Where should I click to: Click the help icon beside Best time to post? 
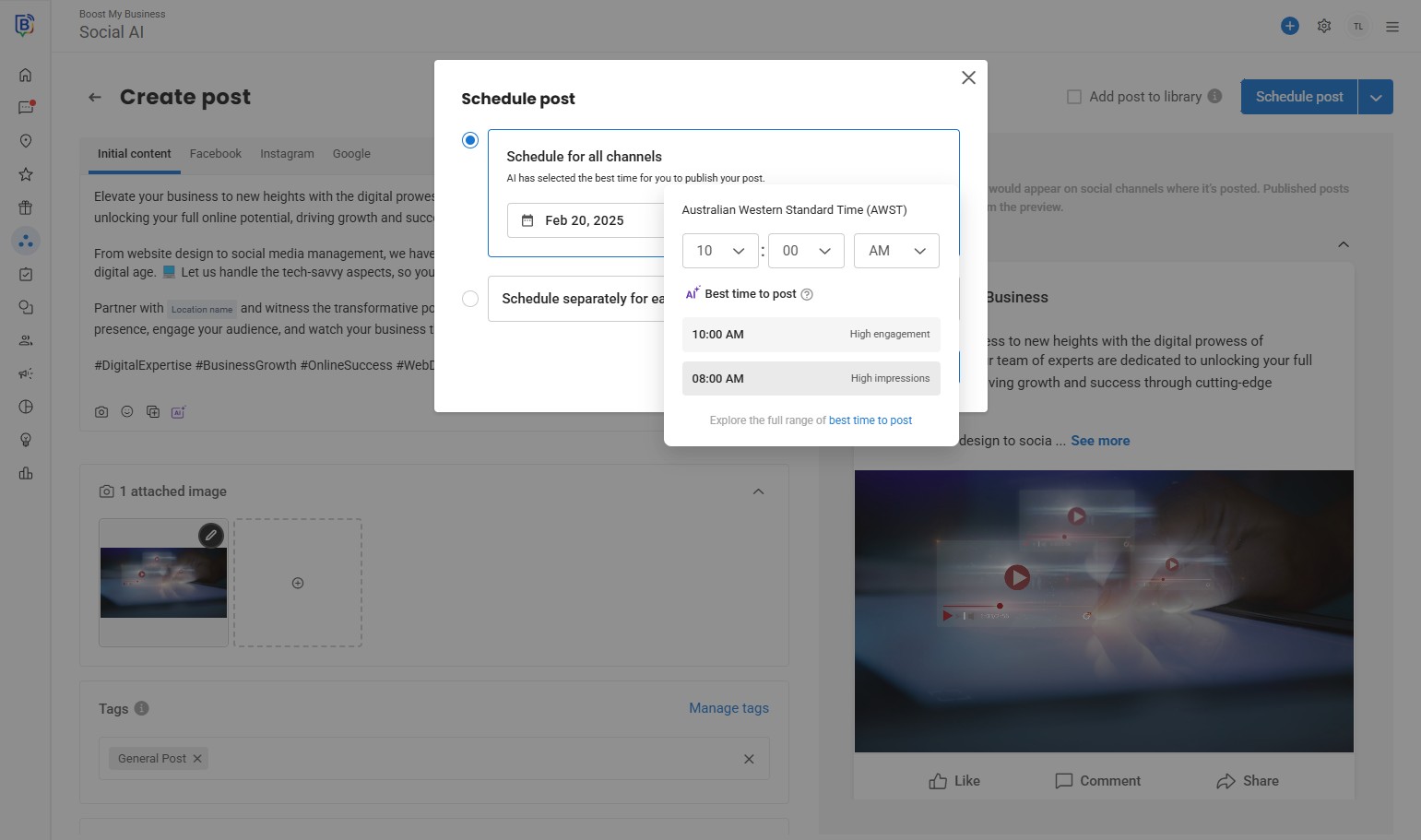807,294
